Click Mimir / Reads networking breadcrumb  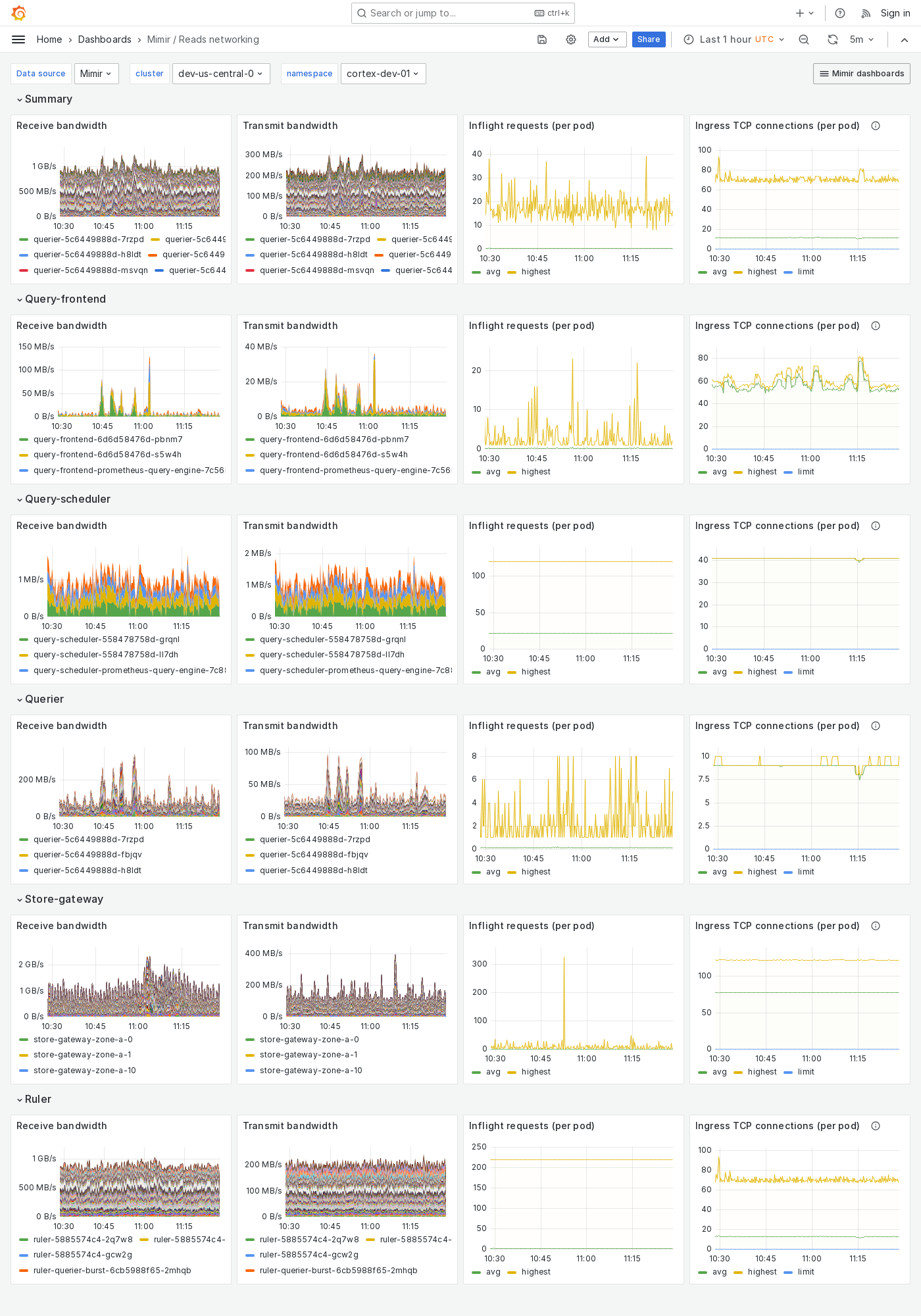203,39
